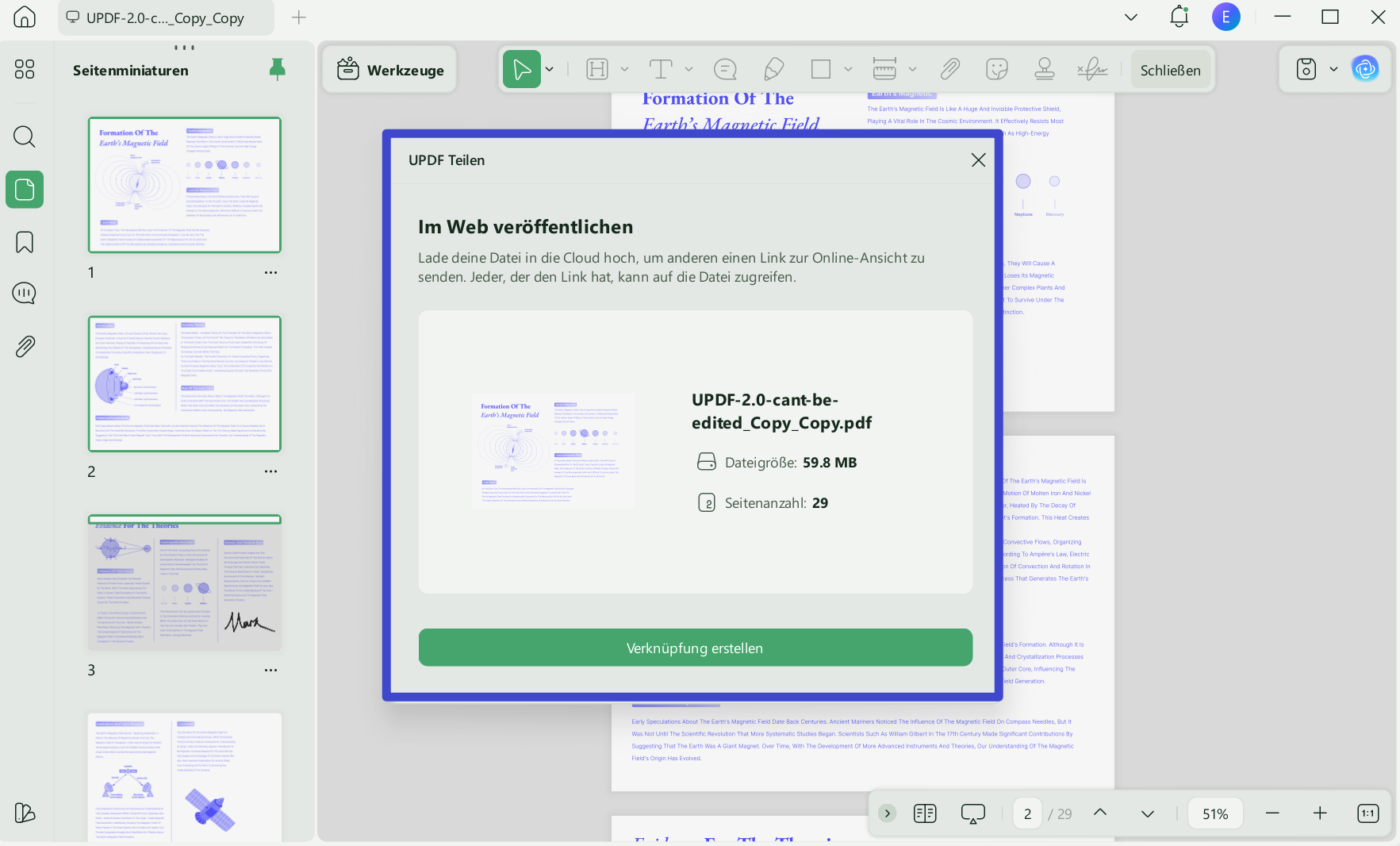Switch page display reading mode
Screen dimensions: 1400x846
coord(925,813)
